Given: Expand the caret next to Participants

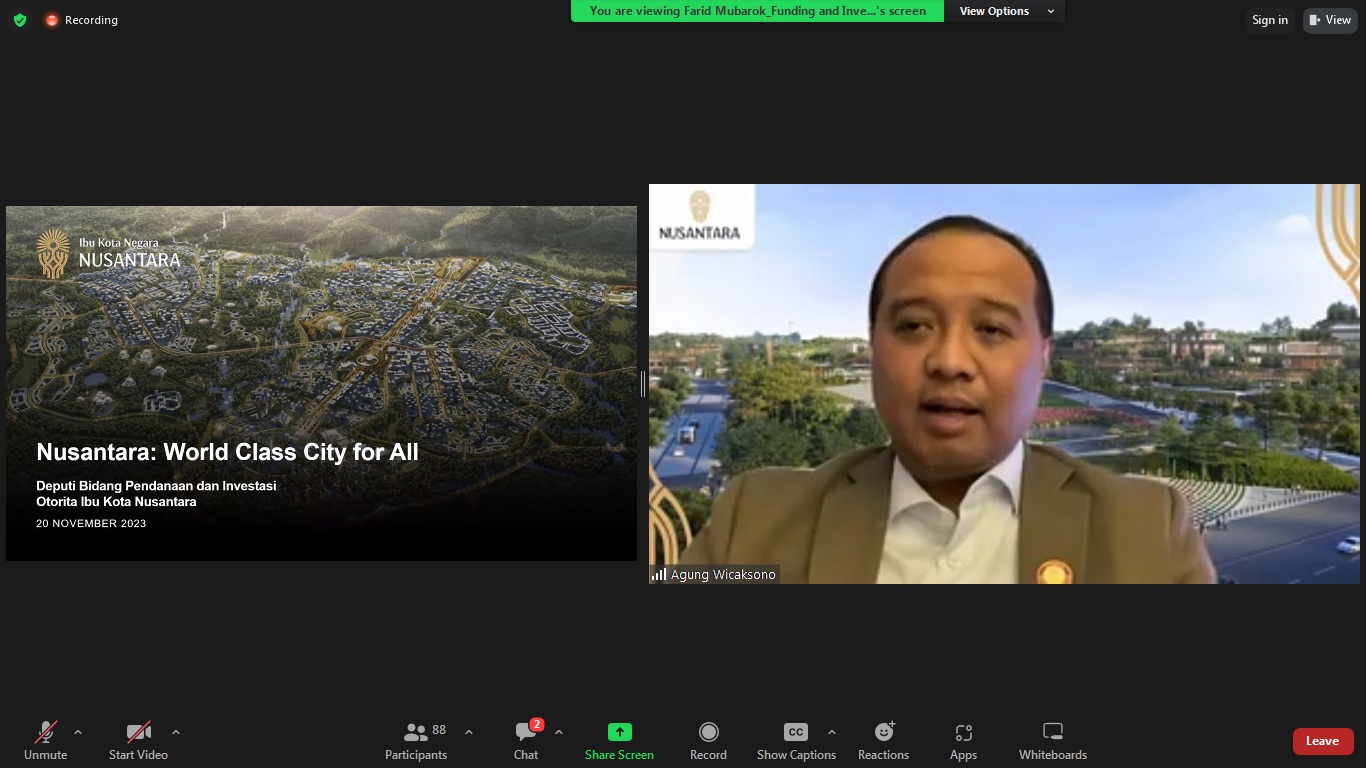Looking at the screenshot, I should 469,732.
